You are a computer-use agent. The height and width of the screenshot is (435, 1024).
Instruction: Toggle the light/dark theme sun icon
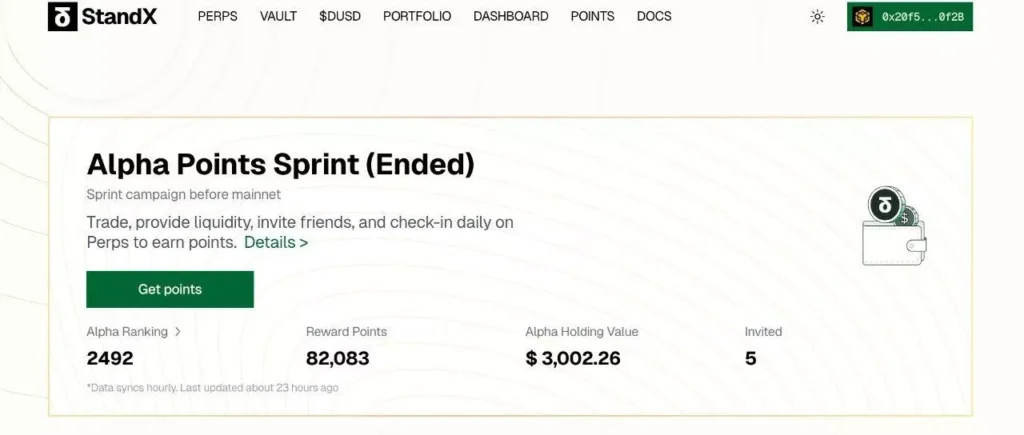point(817,16)
